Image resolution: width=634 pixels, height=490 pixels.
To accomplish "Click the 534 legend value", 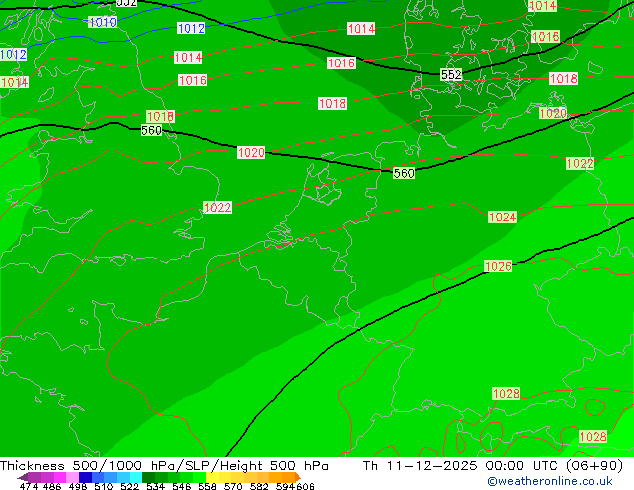I will click(x=155, y=486).
